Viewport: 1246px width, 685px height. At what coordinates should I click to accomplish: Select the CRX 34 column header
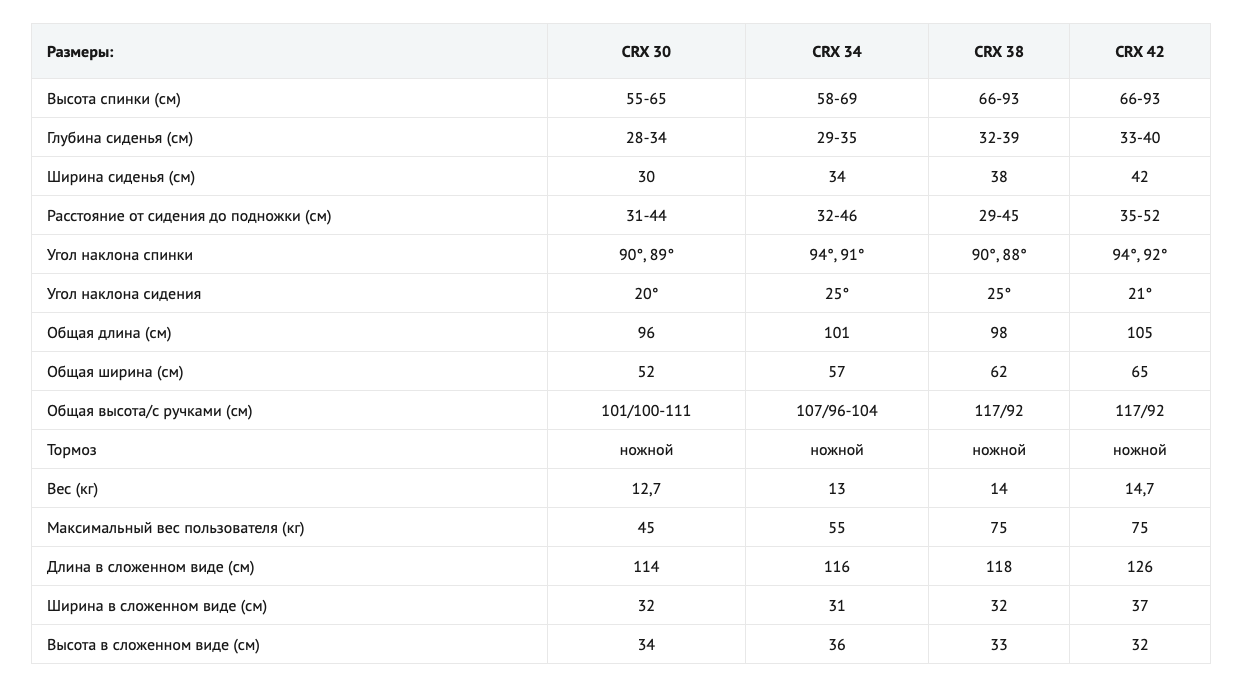(x=837, y=52)
